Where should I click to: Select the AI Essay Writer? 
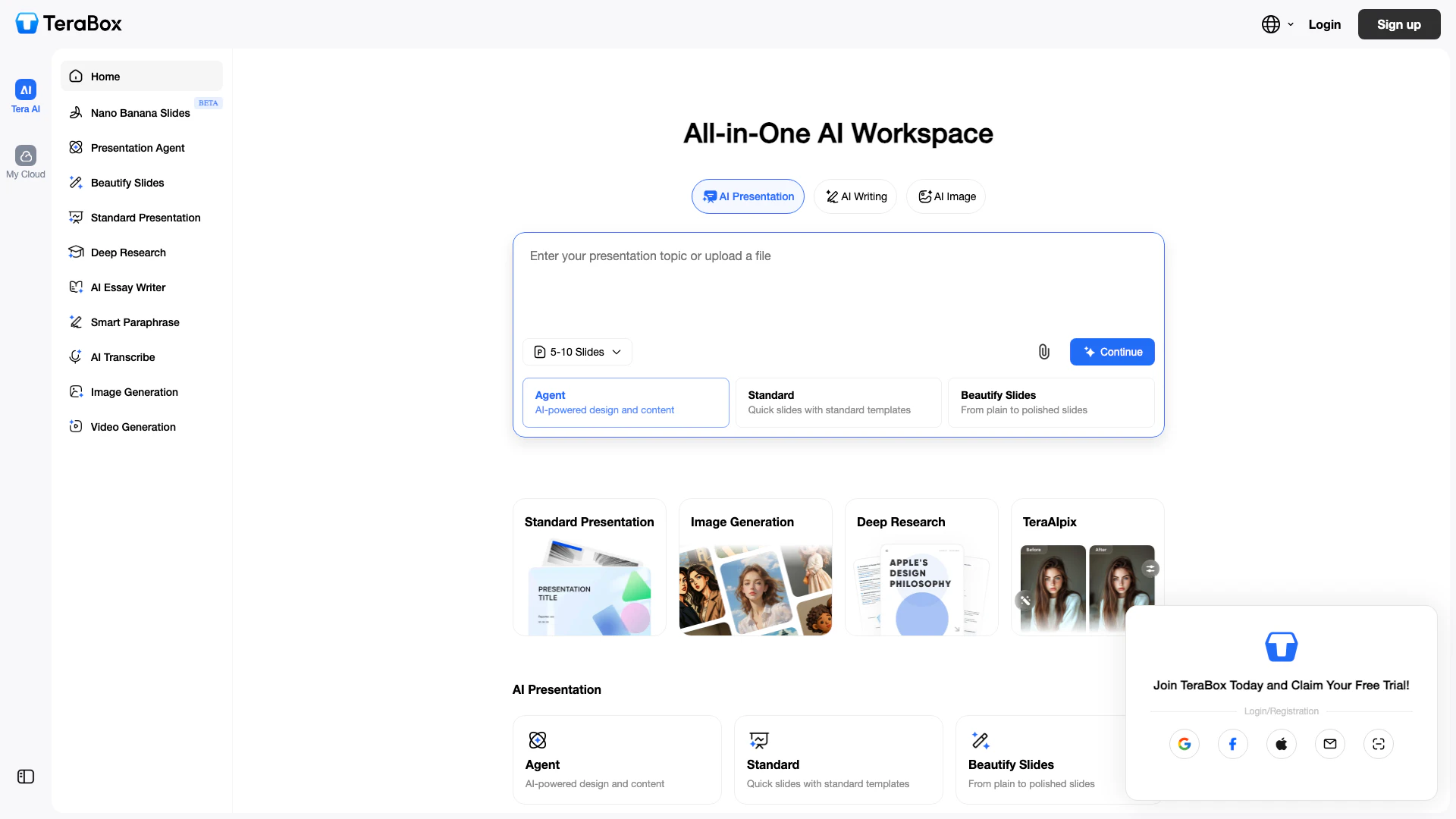coord(127,287)
